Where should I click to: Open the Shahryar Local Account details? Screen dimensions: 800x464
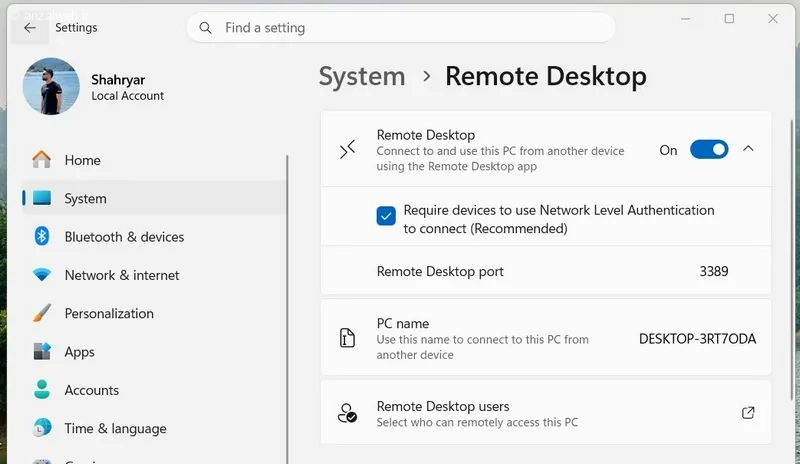(128, 87)
